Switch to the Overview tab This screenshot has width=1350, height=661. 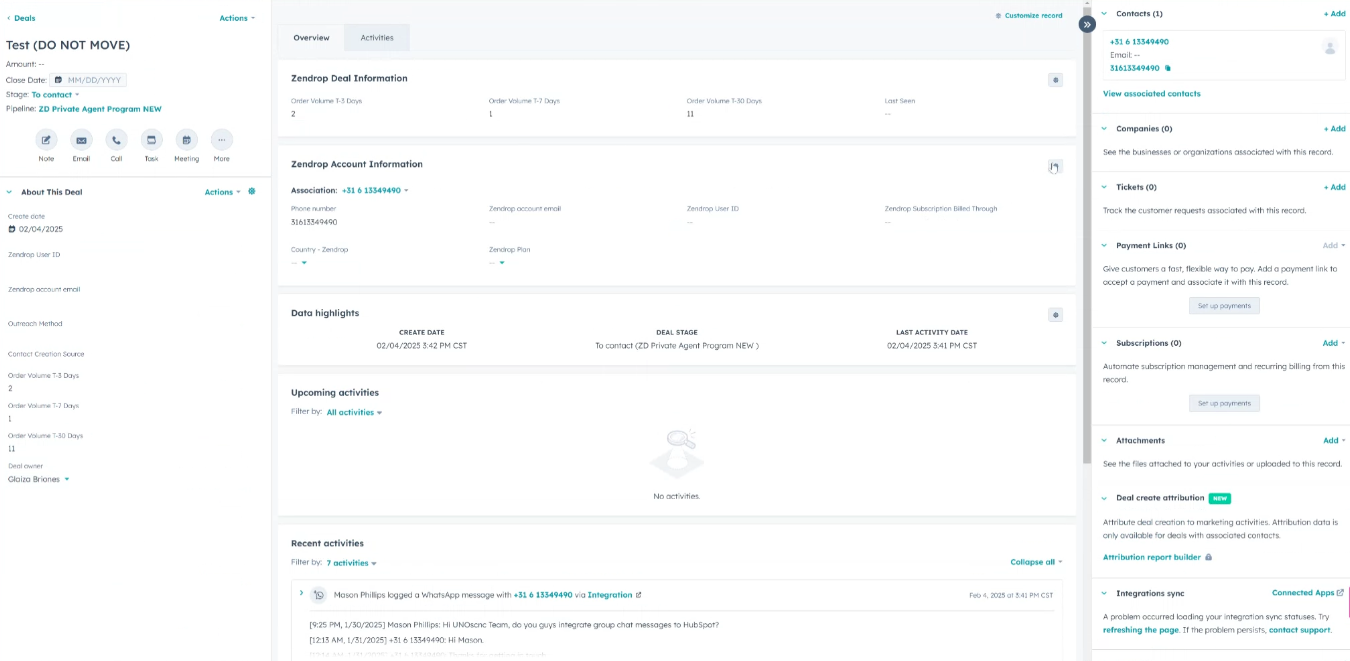point(311,38)
